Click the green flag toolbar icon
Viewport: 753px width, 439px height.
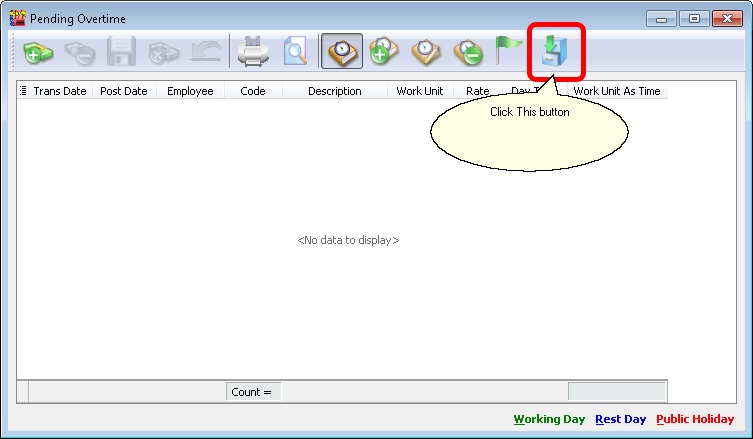click(x=509, y=50)
